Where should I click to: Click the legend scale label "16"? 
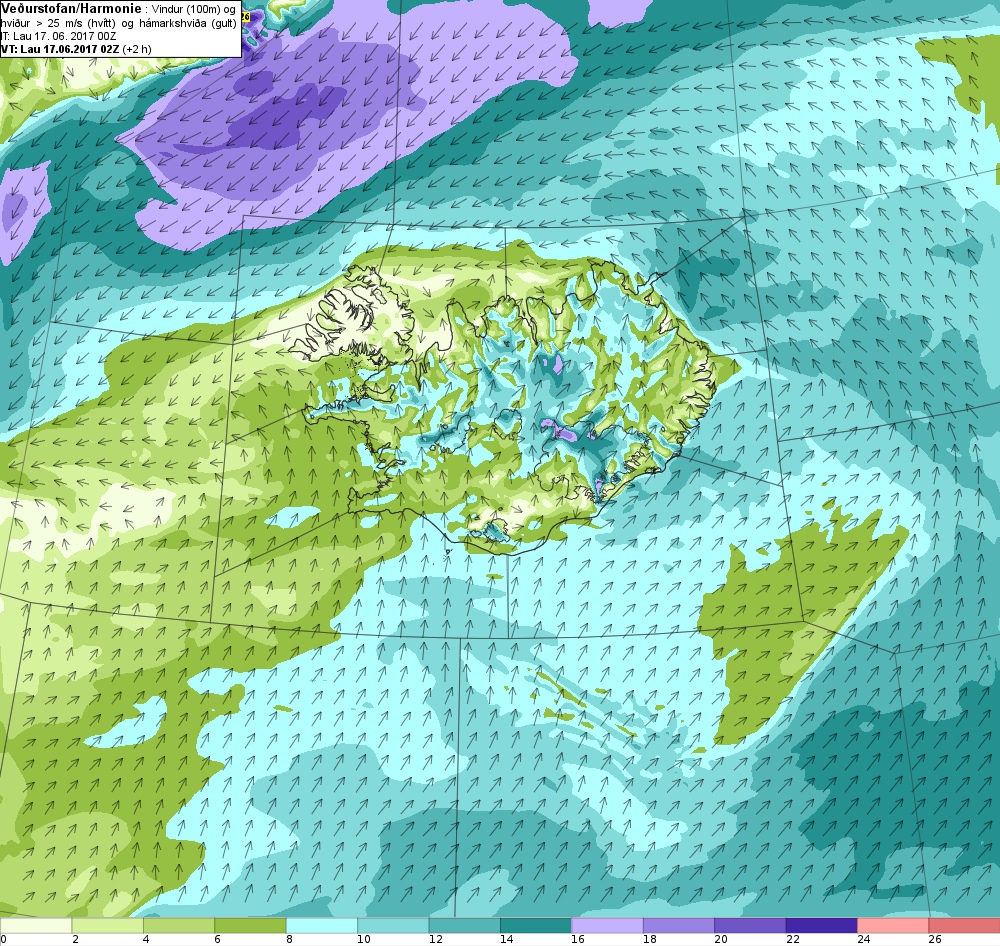point(578,939)
